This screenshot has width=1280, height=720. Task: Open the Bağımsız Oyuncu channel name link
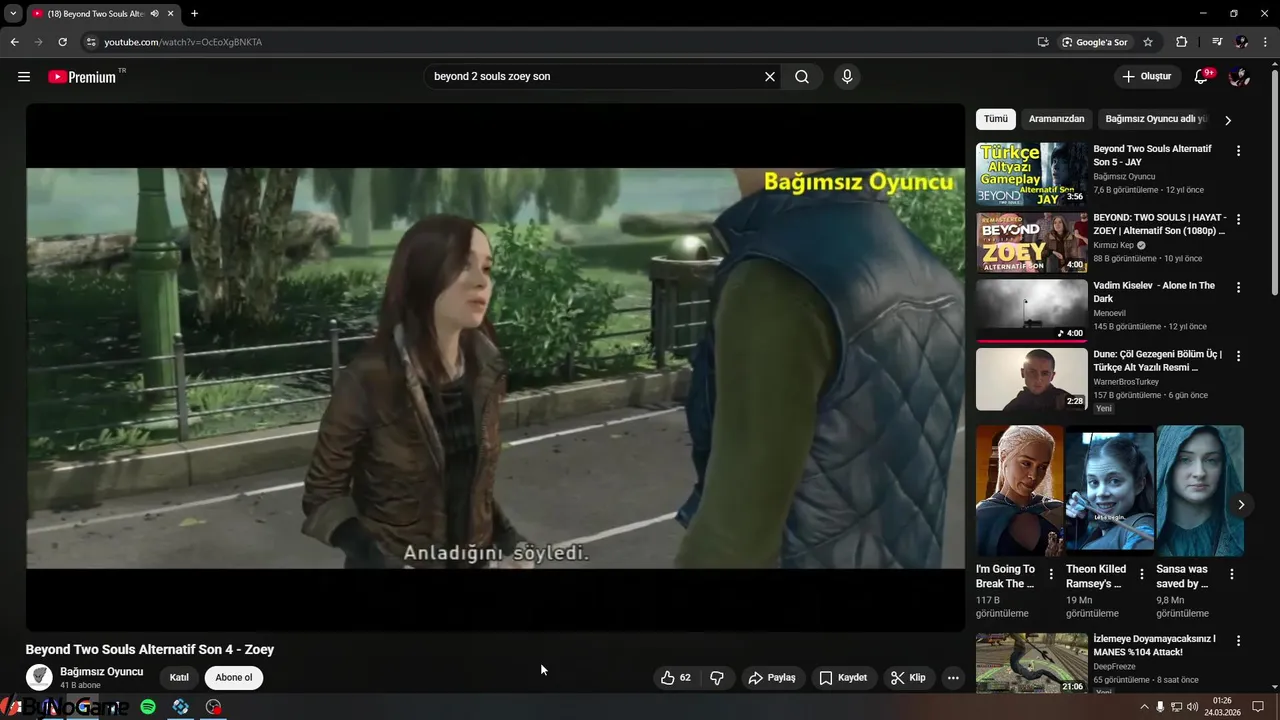102,672
